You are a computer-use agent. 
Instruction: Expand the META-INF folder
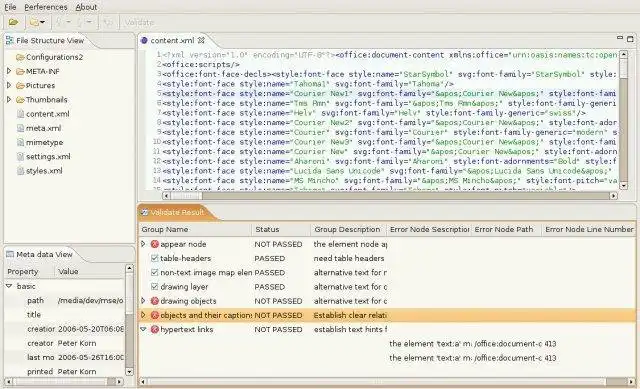click(9, 71)
